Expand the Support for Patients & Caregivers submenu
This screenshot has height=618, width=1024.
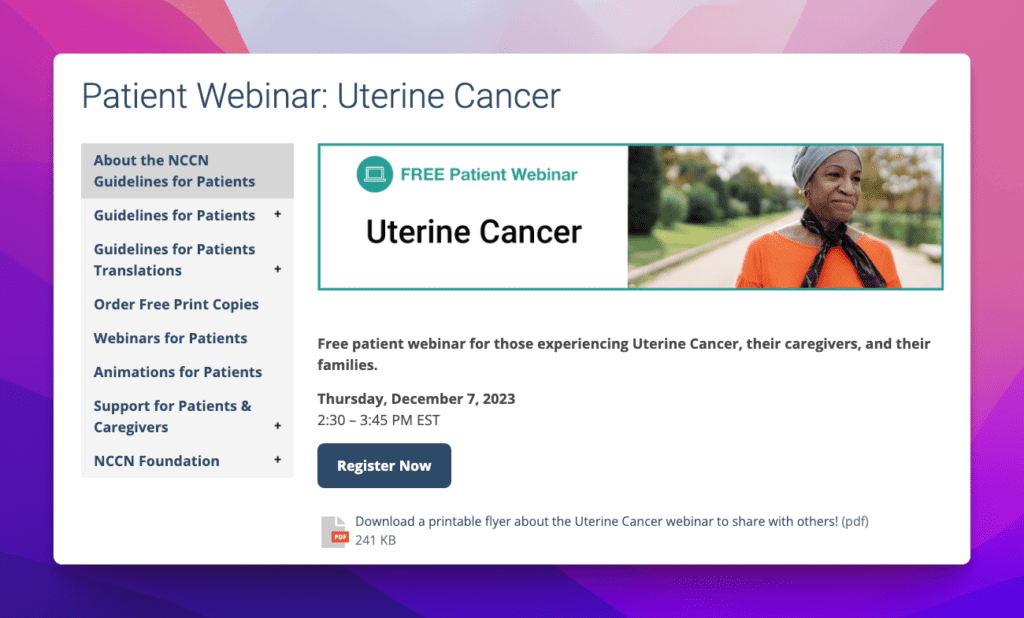278,426
